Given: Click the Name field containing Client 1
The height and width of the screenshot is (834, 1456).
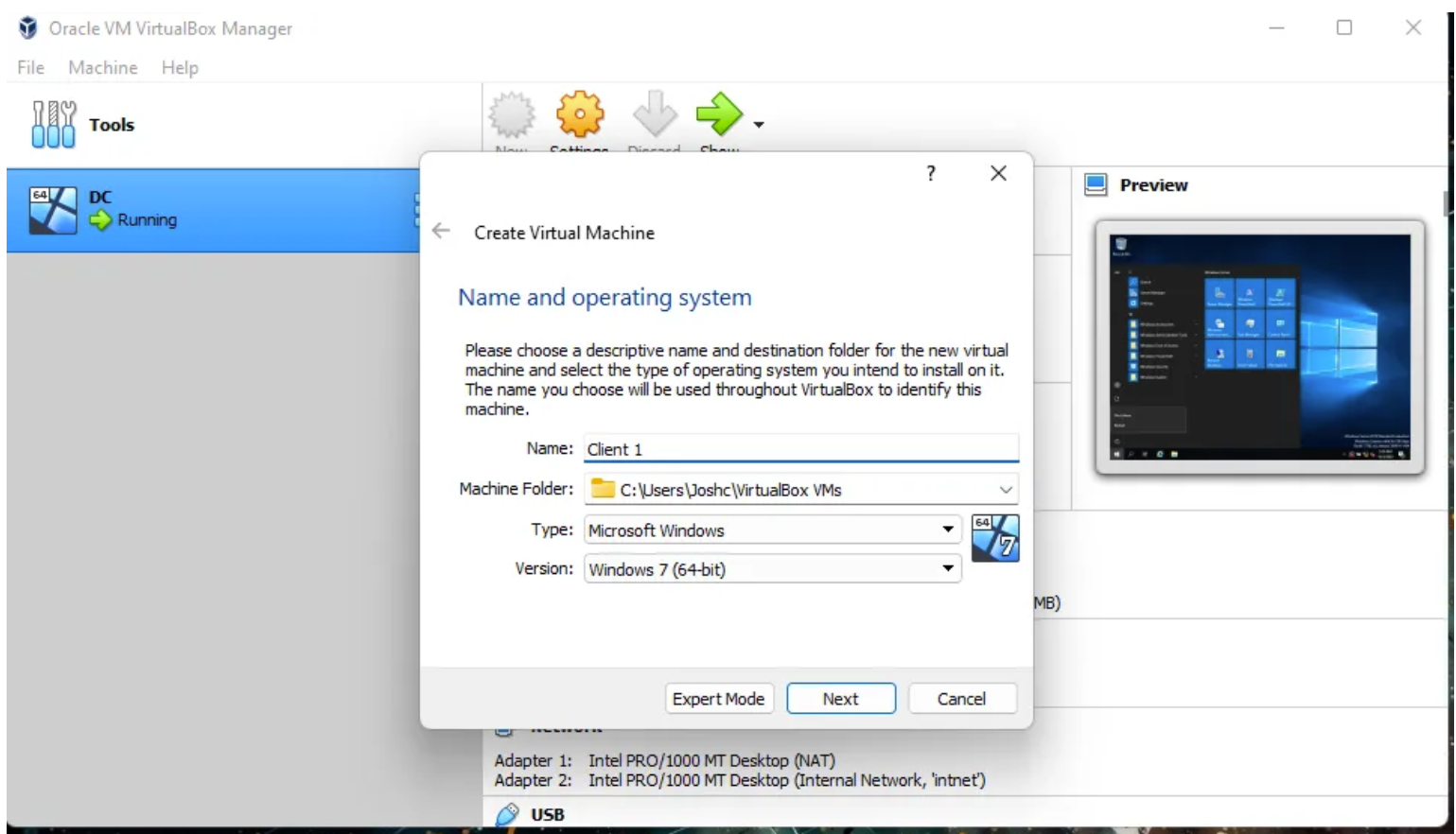Looking at the screenshot, I should tap(801, 449).
